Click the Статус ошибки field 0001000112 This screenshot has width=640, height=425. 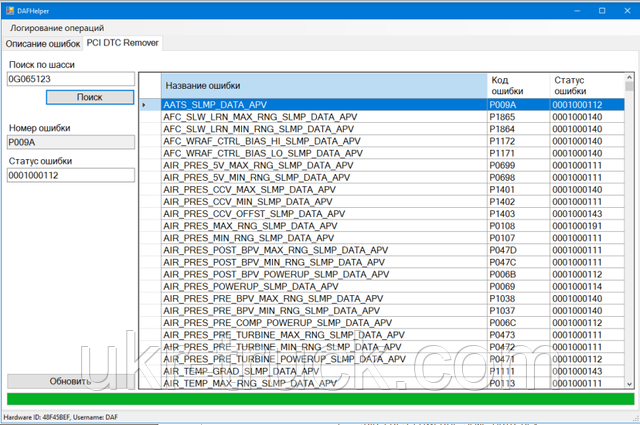tap(71, 175)
